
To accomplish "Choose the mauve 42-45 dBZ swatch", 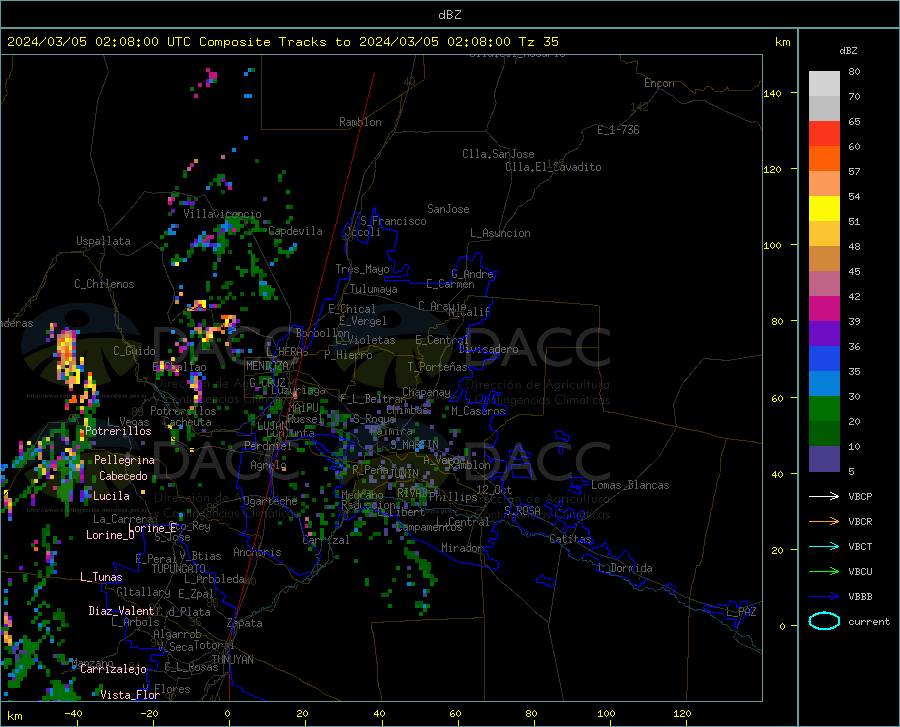I will (824, 284).
